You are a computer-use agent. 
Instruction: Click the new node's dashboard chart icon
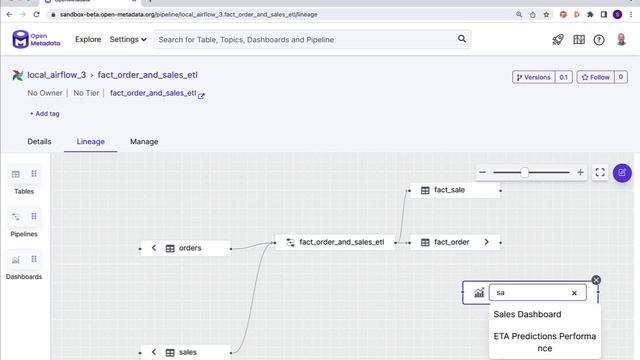click(479, 293)
